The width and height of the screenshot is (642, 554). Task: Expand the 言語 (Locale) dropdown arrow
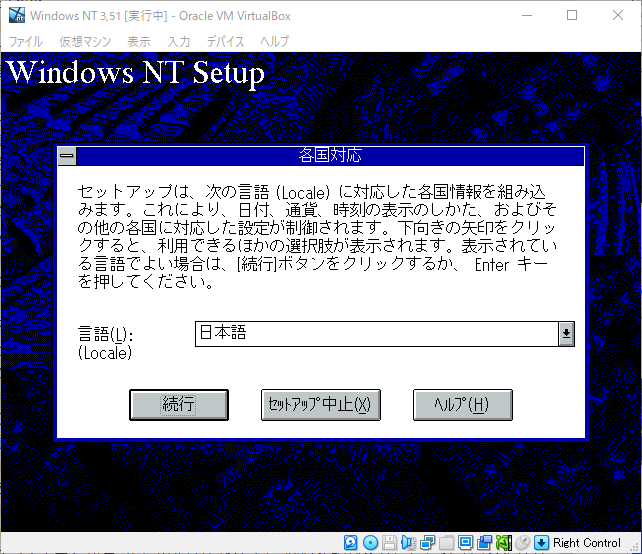(x=566, y=334)
